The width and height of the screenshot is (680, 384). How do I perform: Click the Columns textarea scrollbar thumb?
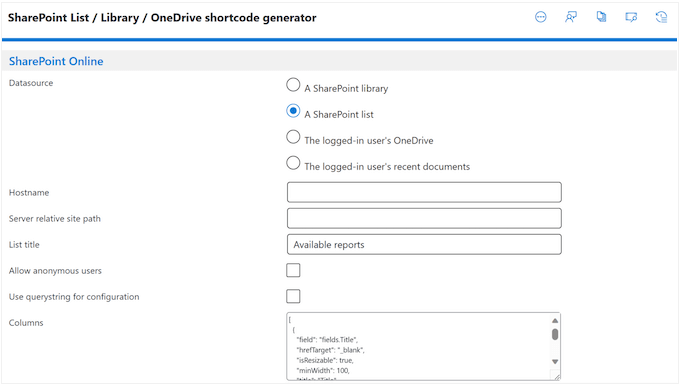tap(555, 334)
